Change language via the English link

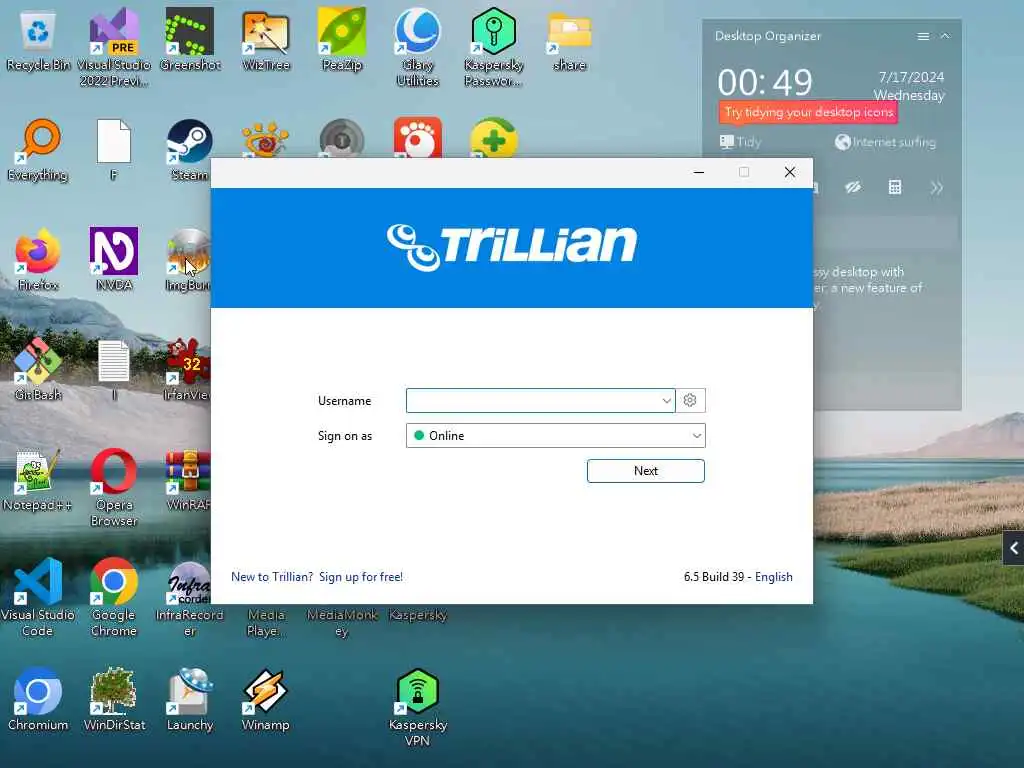774,577
